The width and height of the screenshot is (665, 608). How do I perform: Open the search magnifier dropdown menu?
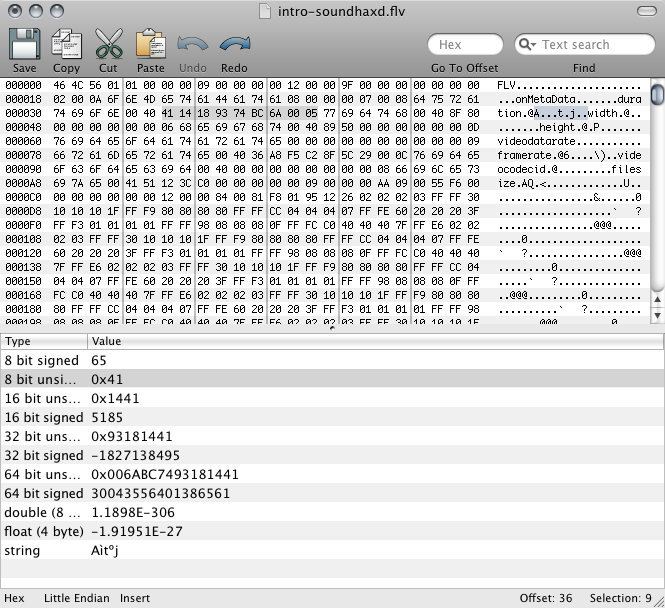tap(528, 45)
